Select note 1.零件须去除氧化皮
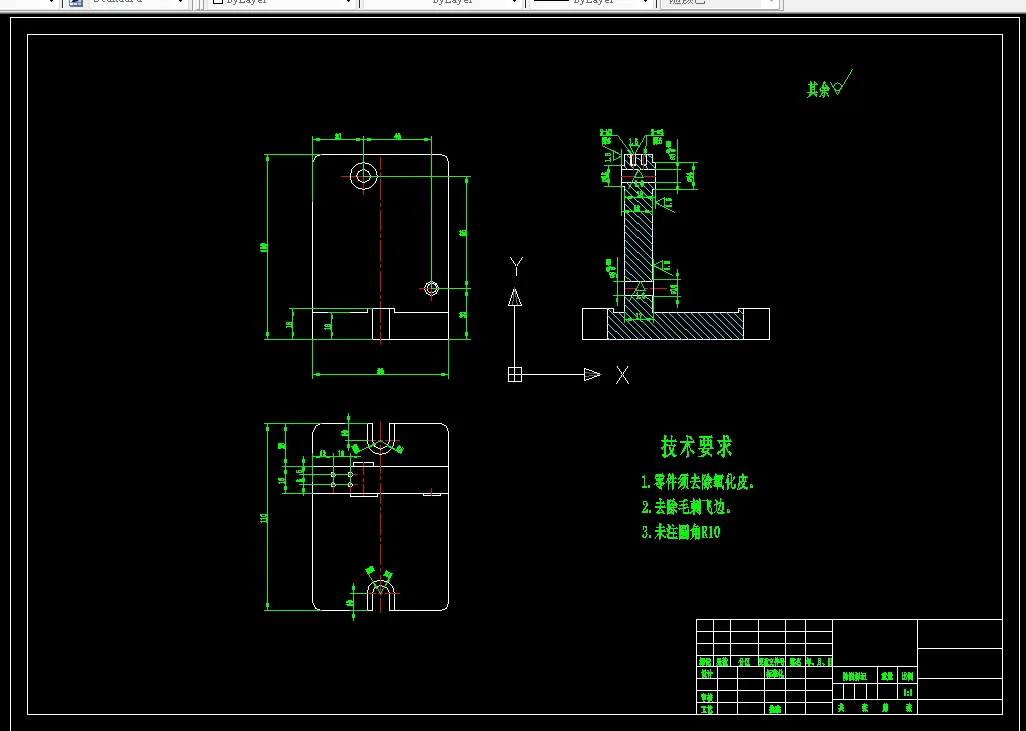Image resolution: width=1026 pixels, height=731 pixels. (698, 483)
